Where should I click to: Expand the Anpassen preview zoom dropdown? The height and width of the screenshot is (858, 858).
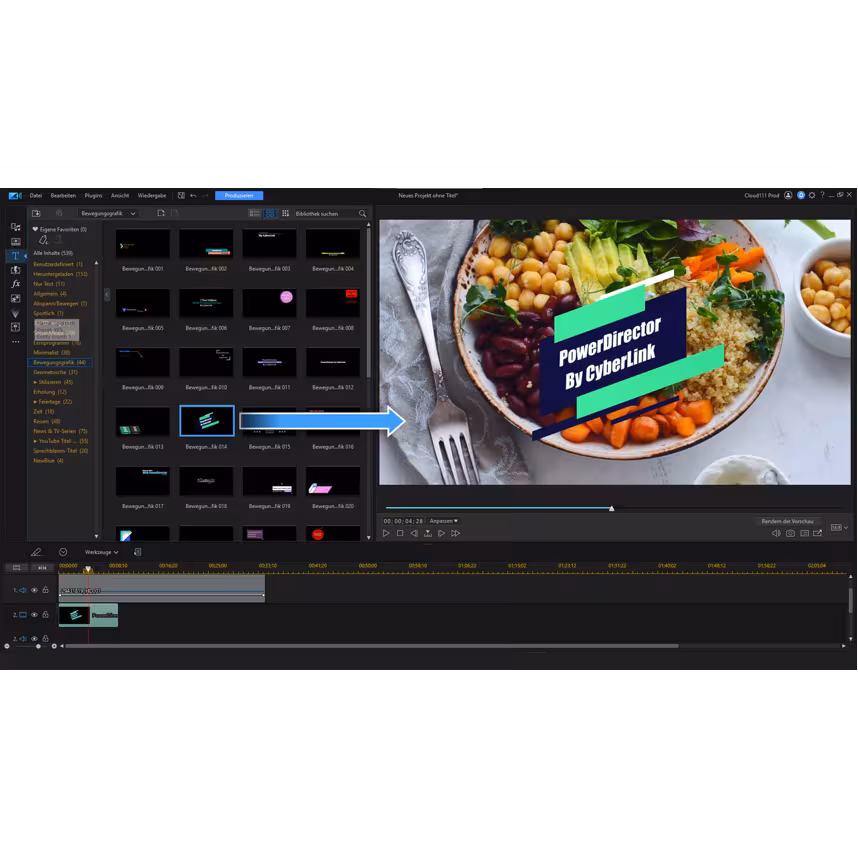443,521
